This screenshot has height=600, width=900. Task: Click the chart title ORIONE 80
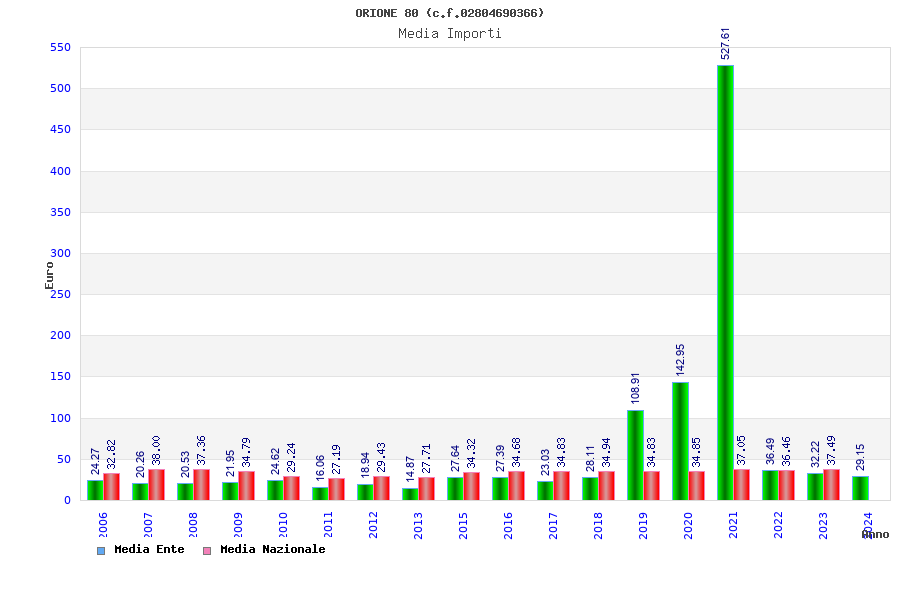click(449, 13)
